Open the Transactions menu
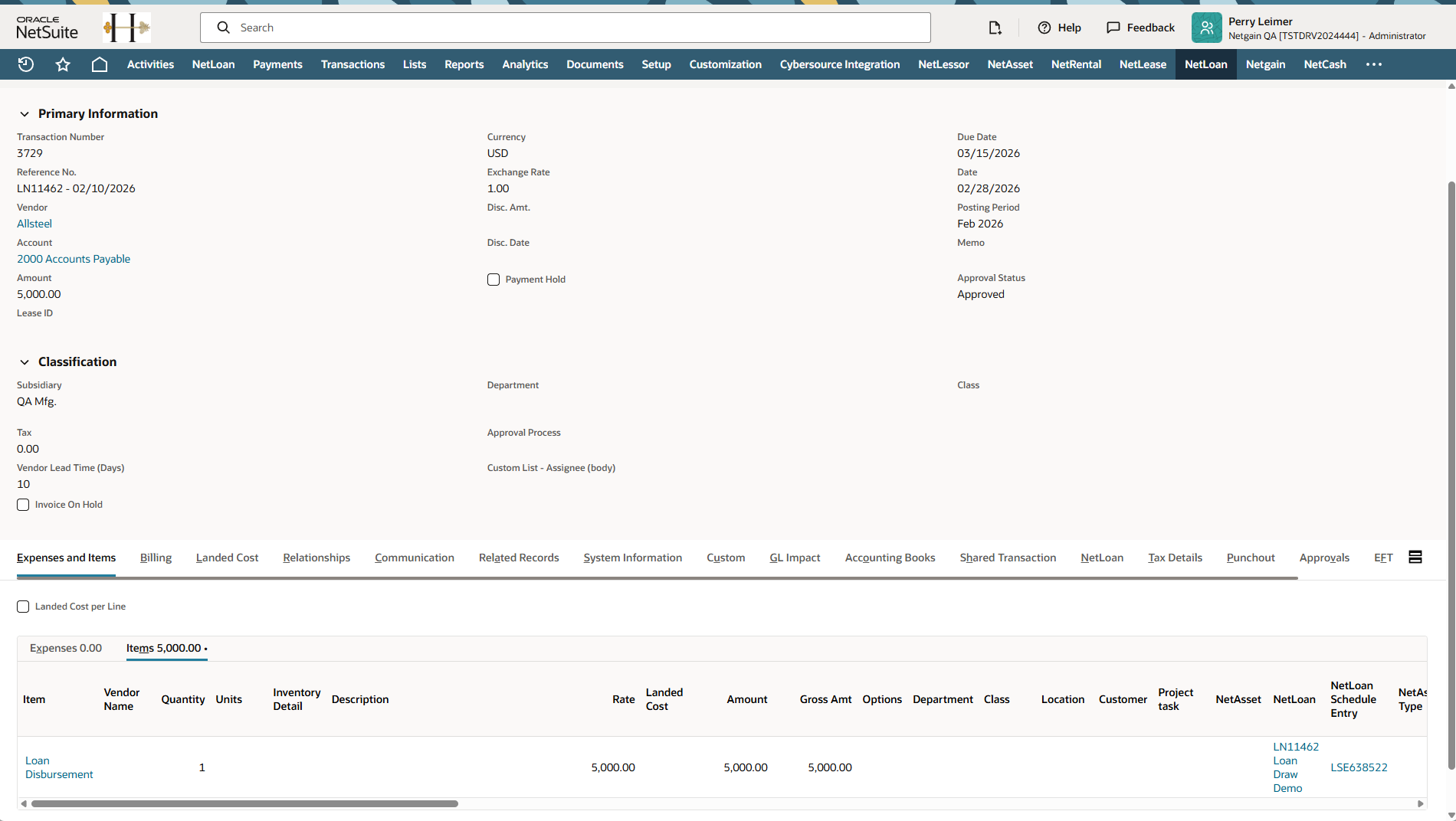 (353, 64)
